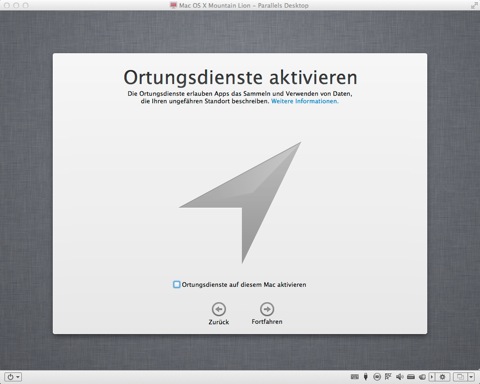Click the window view mode icon
This screenshot has height=384, width=480.
click(x=460, y=377)
